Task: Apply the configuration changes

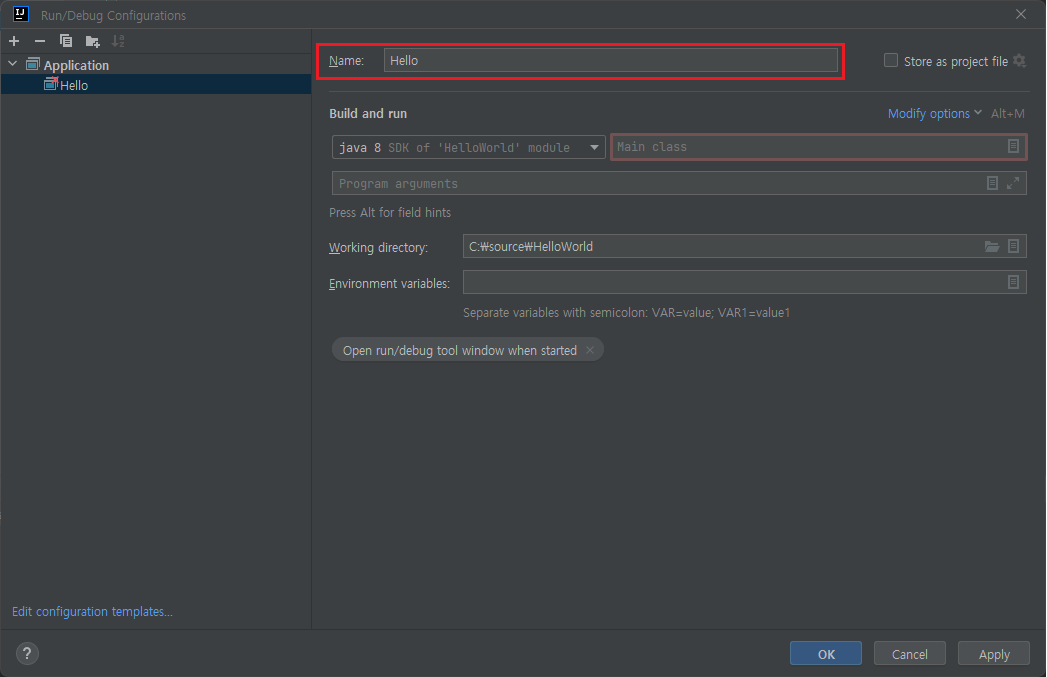Action: 993,653
